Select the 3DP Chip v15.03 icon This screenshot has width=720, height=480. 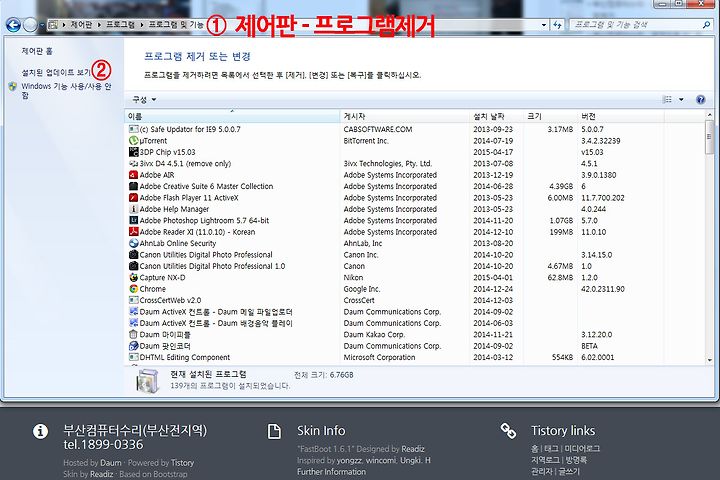click(x=134, y=152)
